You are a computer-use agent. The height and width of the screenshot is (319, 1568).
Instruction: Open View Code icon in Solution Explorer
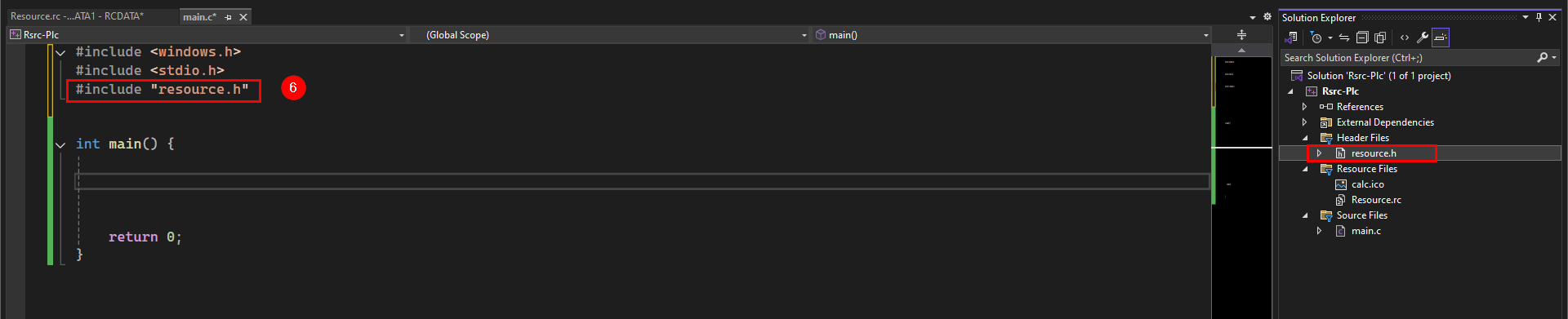(x=1405, y=38)
